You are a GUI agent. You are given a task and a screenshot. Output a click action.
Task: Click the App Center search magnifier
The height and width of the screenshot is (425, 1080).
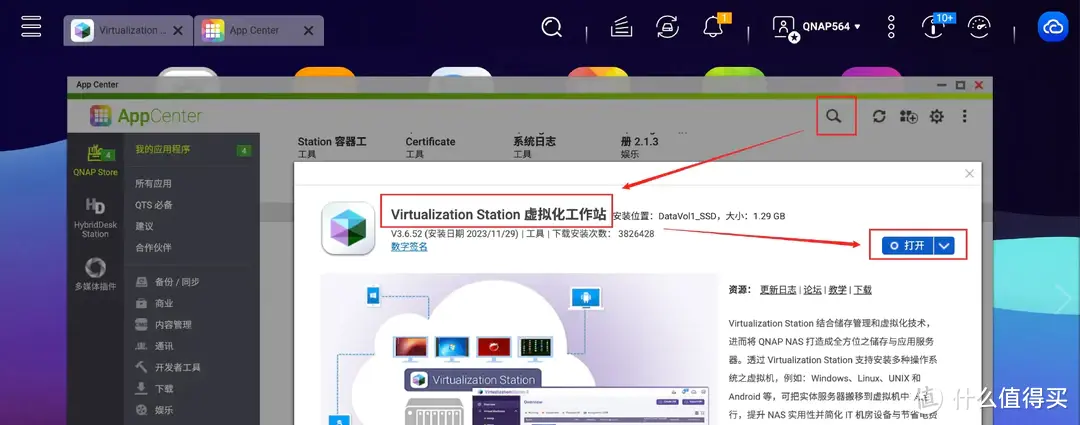click(x=834, y=116)
